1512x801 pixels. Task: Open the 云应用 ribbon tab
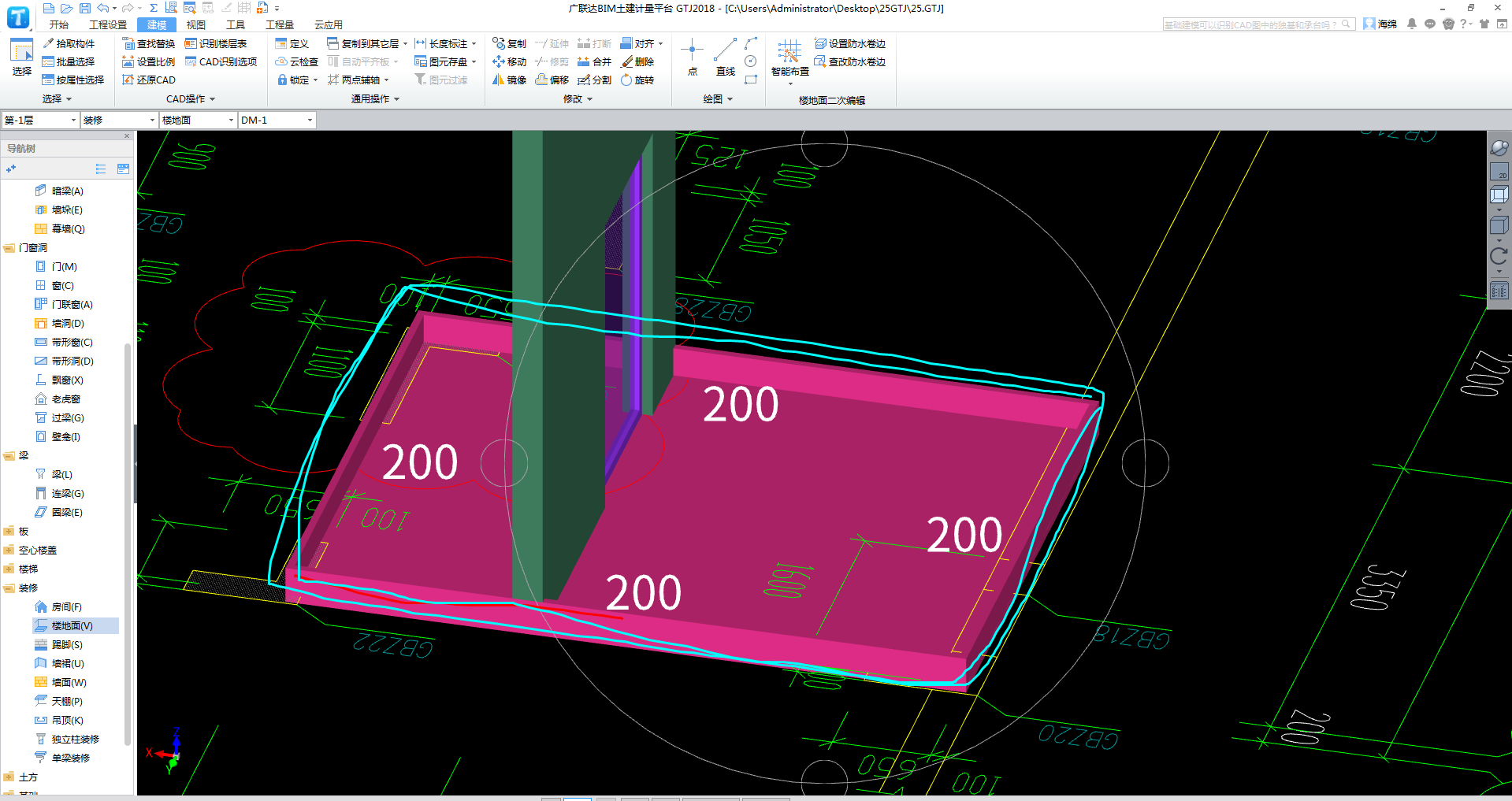coord(329,24)
